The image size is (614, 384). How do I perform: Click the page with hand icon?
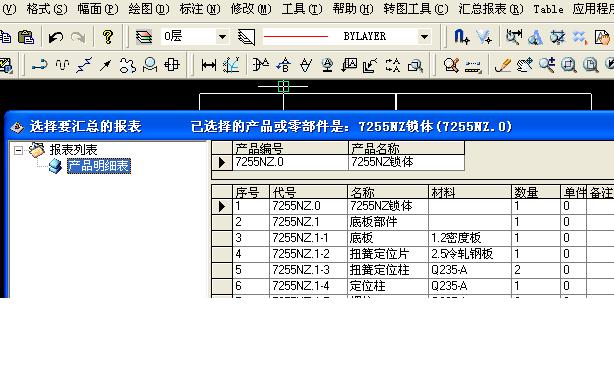[602, 37]
